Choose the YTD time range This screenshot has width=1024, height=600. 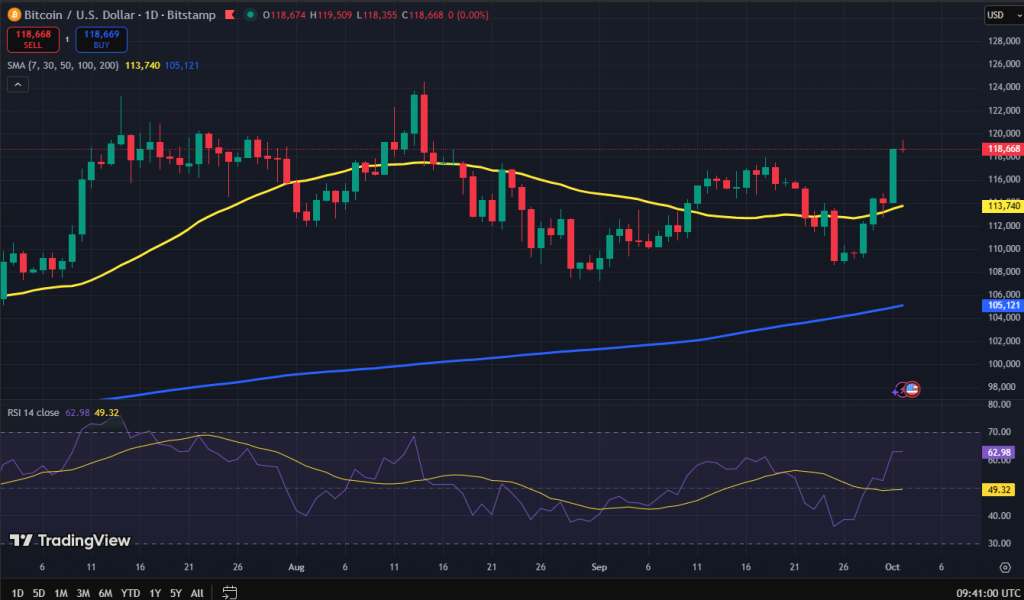[130, 593]
